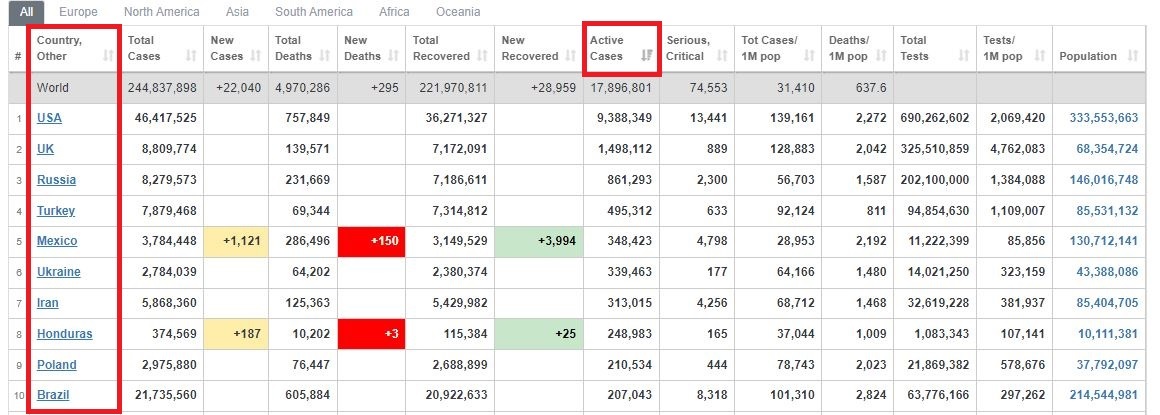Image resolution: width=1160 pixels, height=415 pixels.
Task: Open the Asia tab
Action: point(237,12)
